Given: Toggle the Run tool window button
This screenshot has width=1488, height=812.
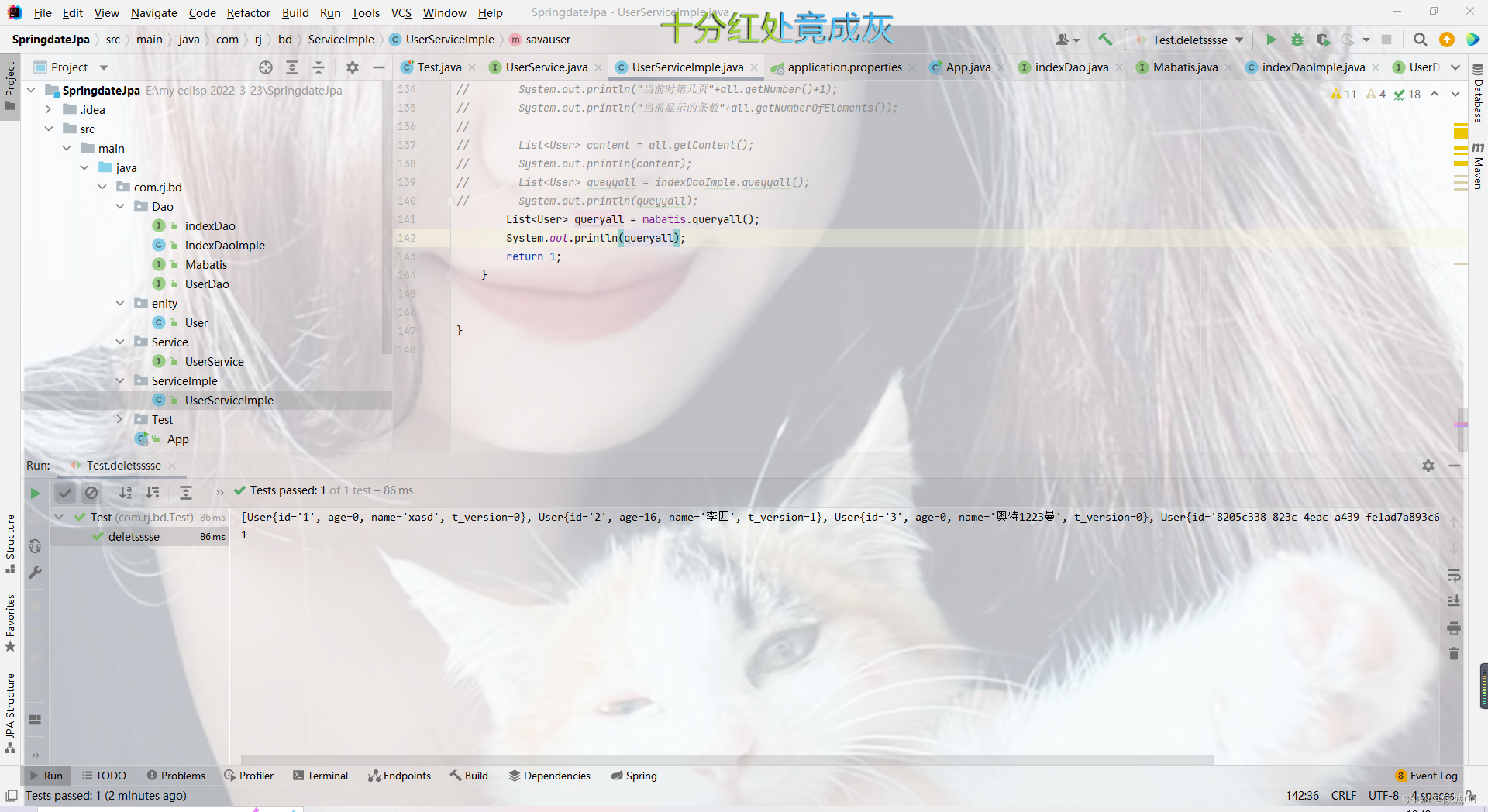Looking at the screenshot, I should (x=46, y=776).
